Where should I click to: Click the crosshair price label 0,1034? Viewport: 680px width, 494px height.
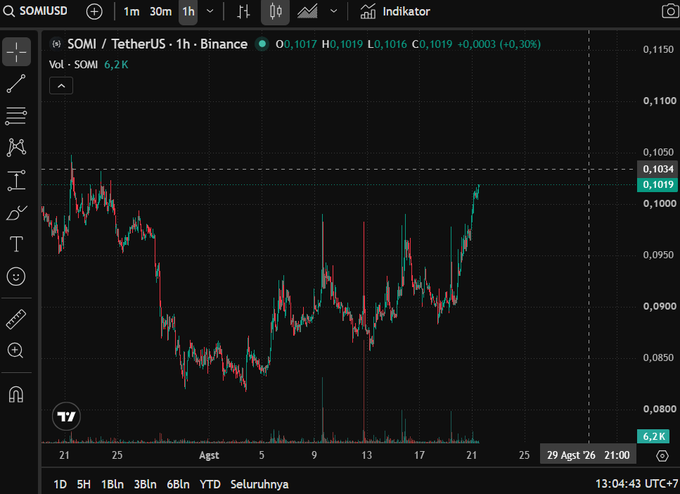coord(657,169)
